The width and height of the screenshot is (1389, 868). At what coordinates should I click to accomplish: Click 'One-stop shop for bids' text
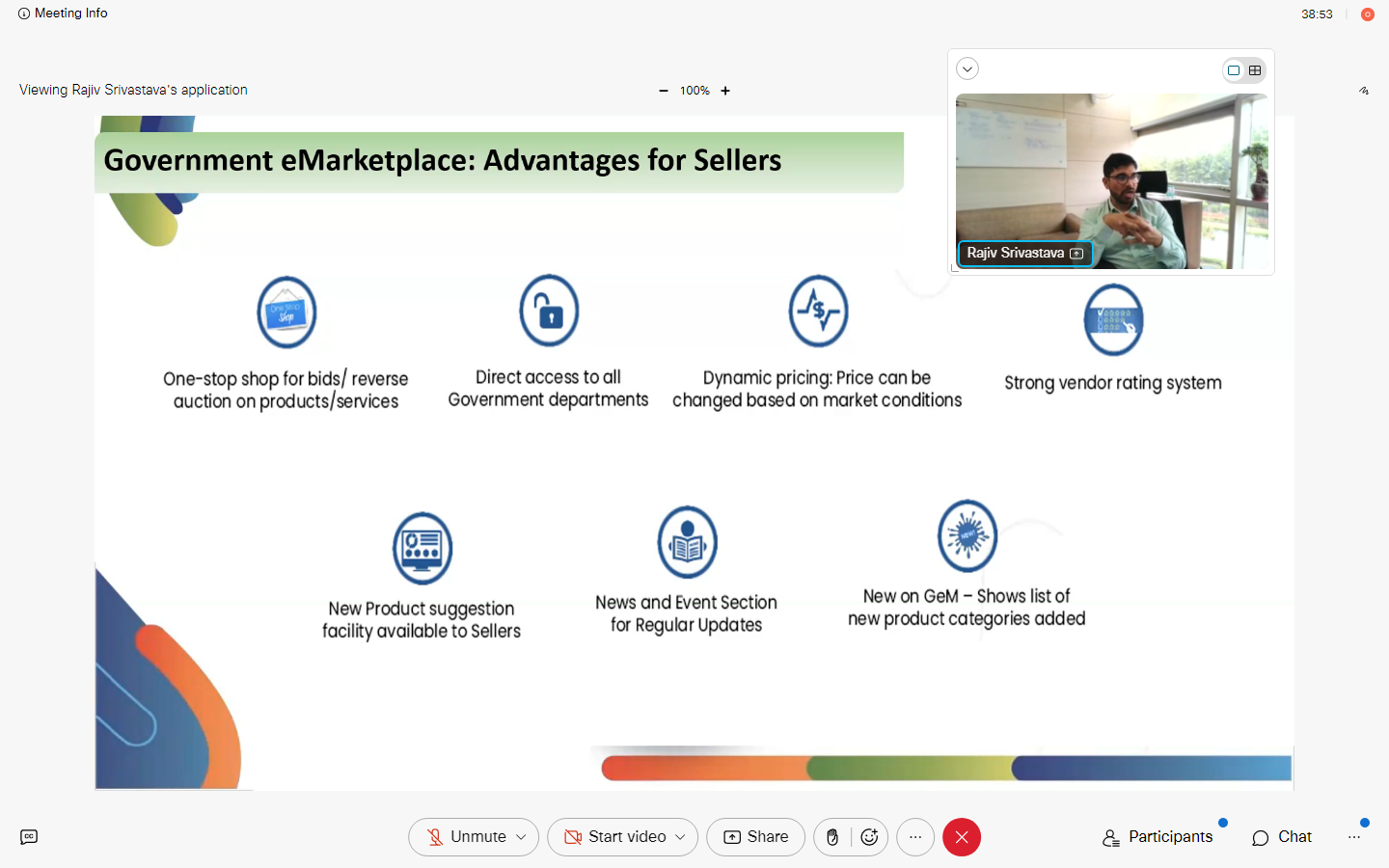coord(286,390)
